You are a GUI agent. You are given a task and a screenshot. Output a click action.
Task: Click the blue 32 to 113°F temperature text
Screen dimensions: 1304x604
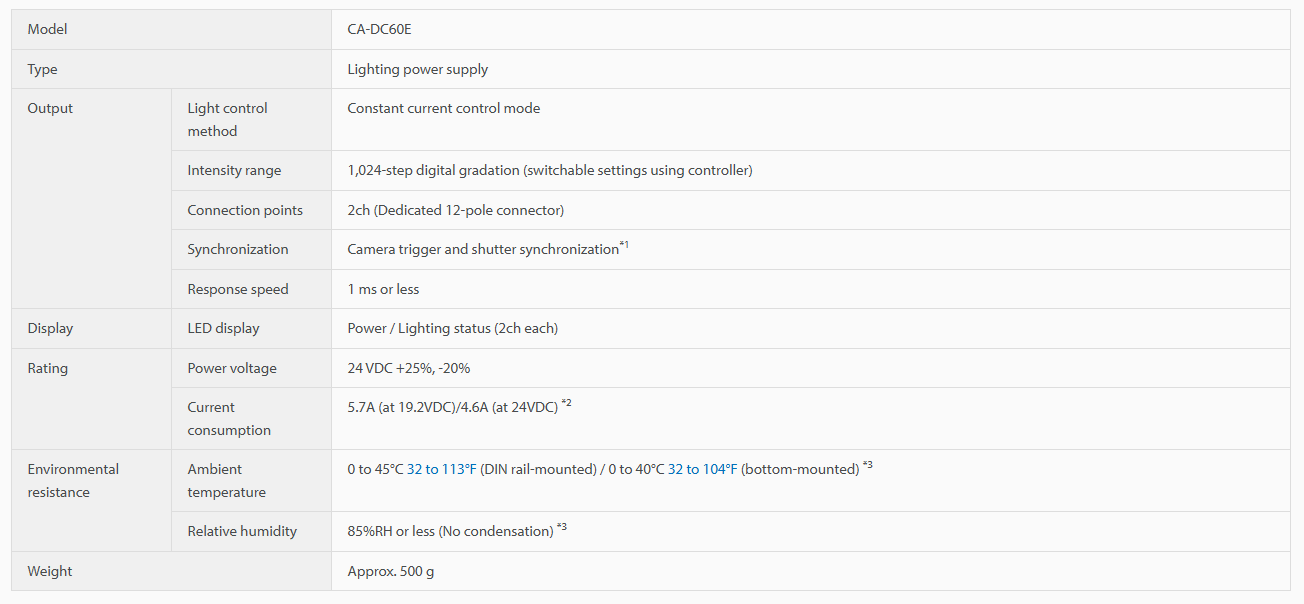[441, 469]
